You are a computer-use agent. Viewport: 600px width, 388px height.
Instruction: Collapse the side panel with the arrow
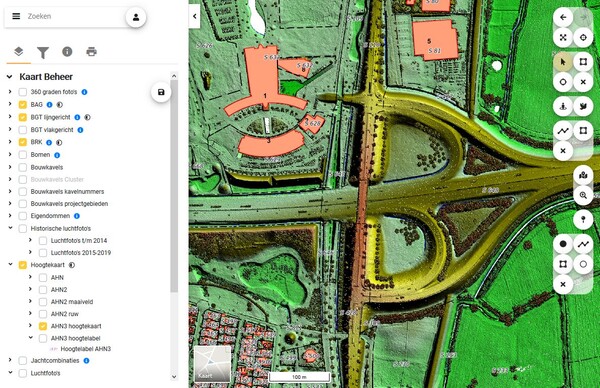point(194,16)
